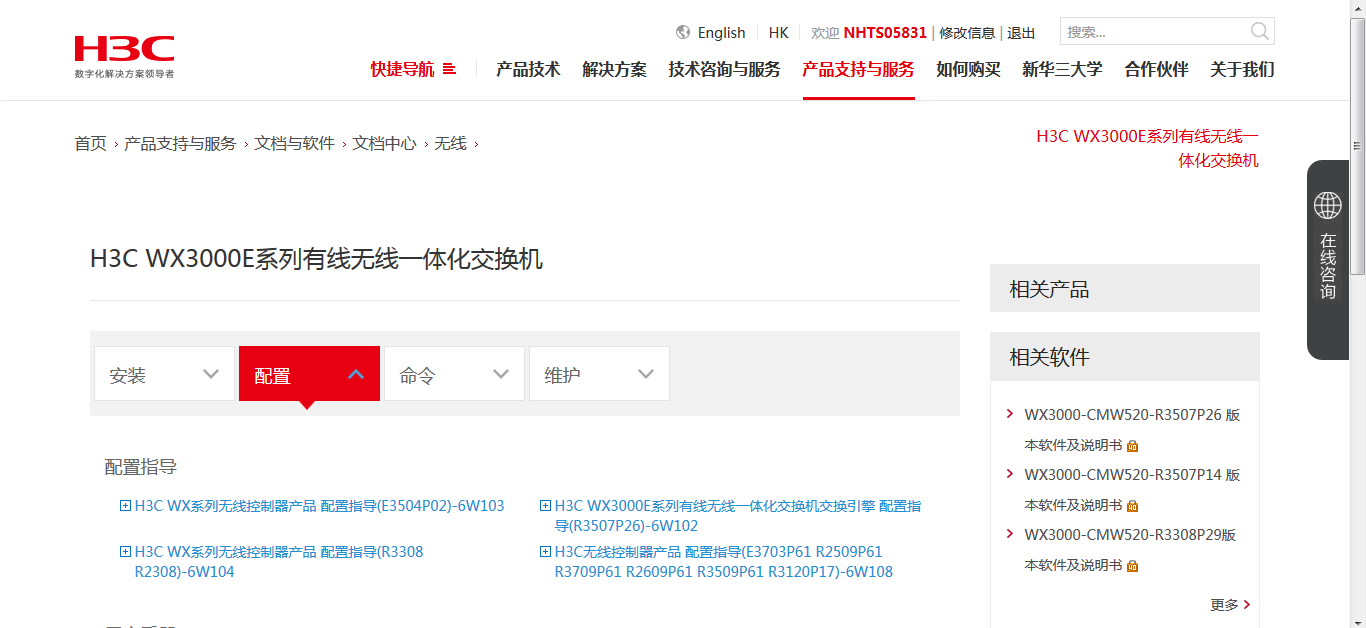Expand the 维护 dropdown tab
The width and height of the screenshot is (1366, 628).
point(599,374)
